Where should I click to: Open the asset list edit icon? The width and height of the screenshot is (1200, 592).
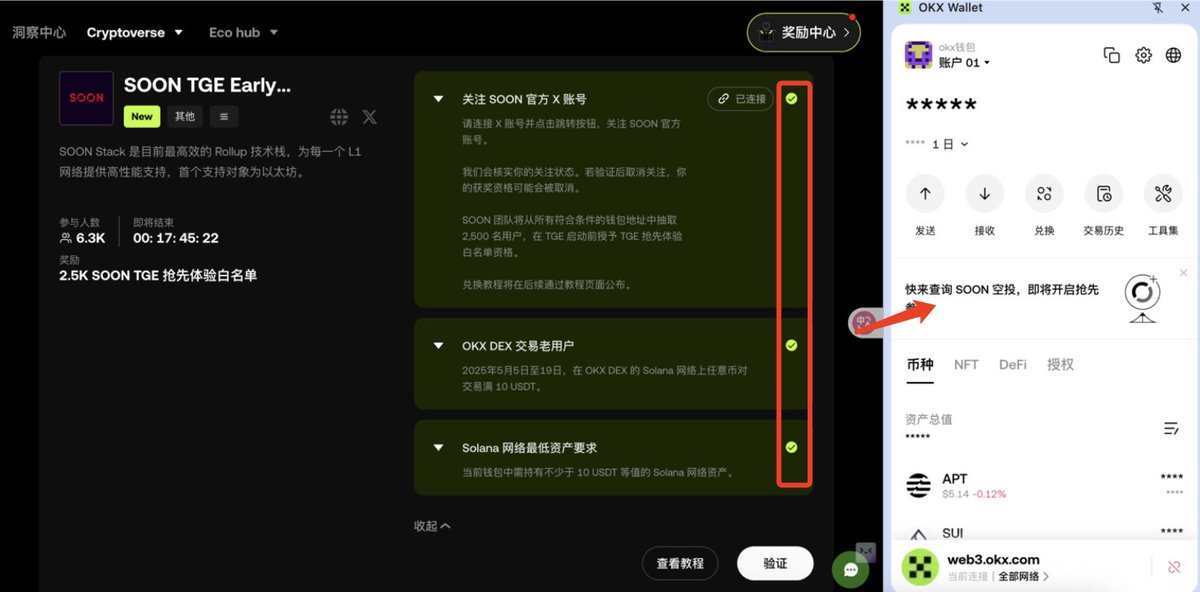click(1171, 428)
